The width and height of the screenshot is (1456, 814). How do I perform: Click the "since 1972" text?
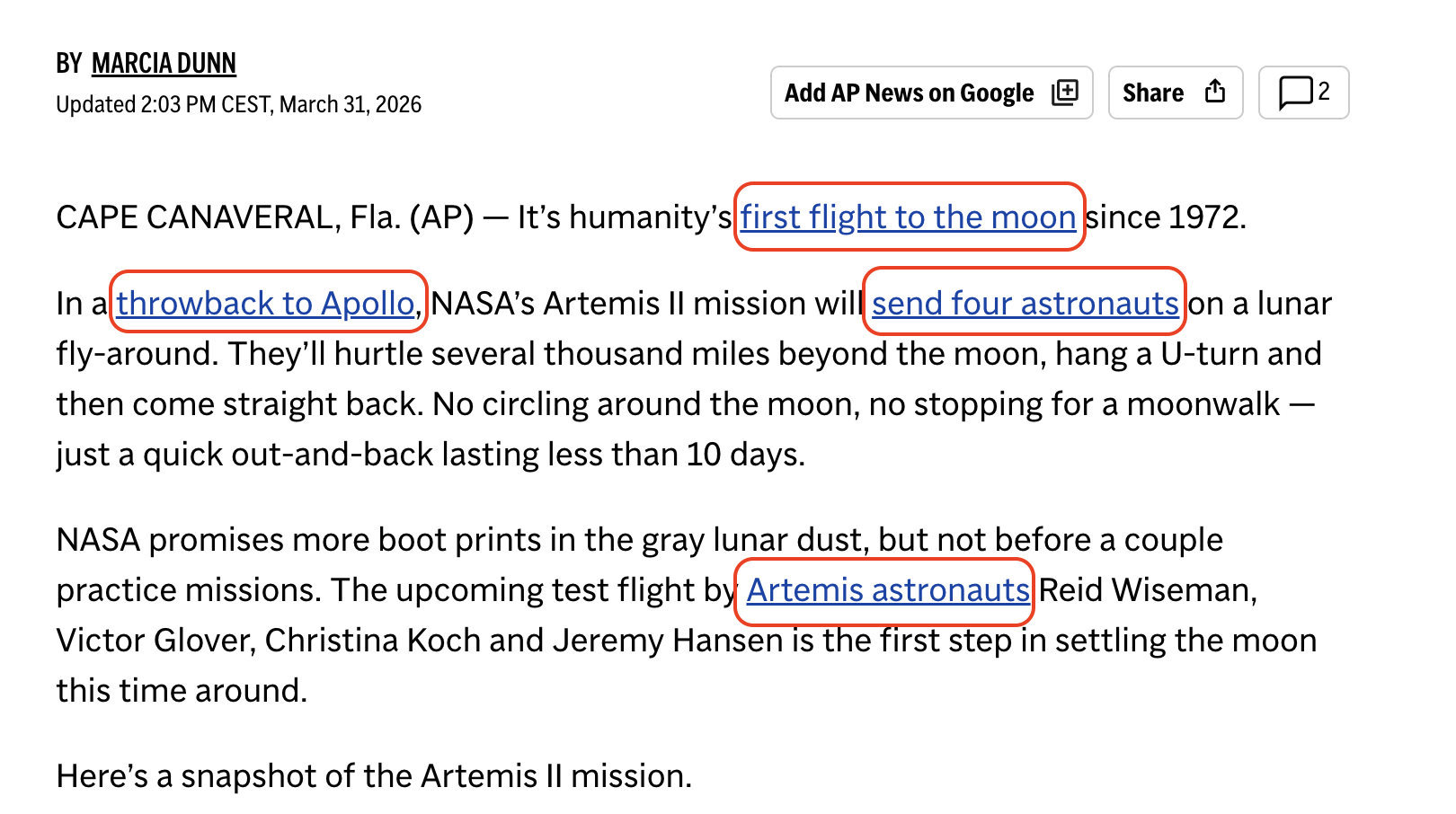[x=1166, y=217]
